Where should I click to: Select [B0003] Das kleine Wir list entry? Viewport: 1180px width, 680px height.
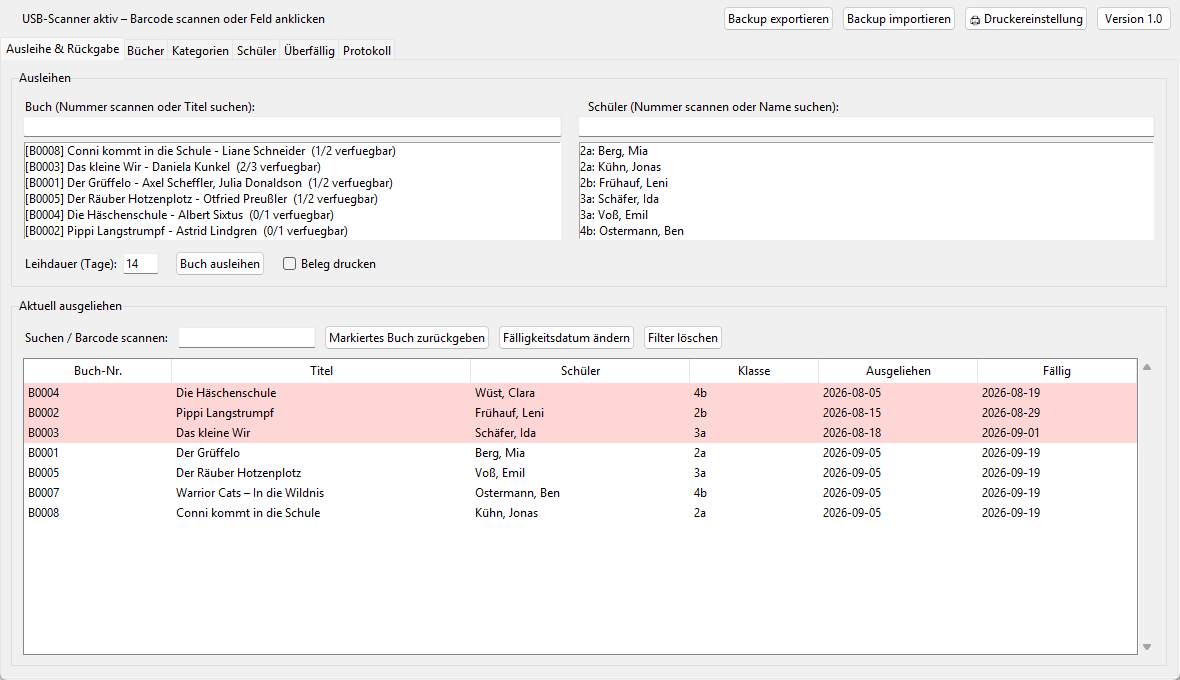(292, 167)
